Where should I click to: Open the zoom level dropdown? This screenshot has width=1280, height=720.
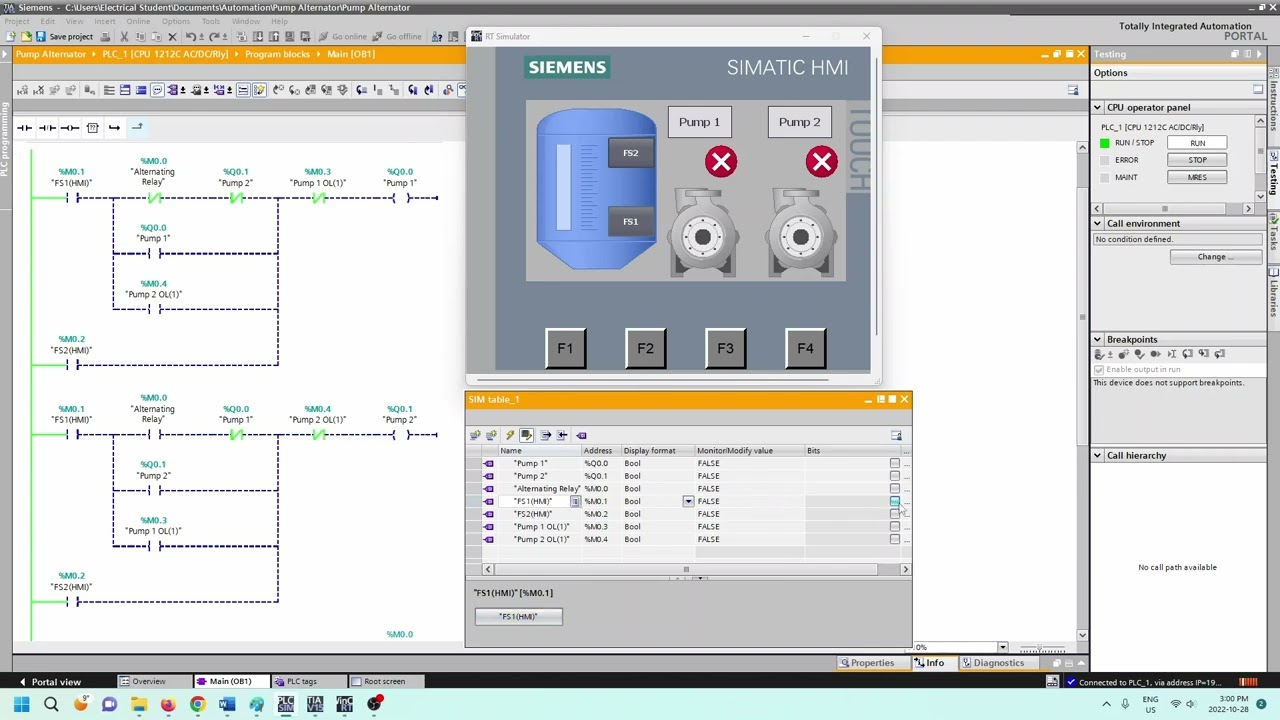point(1001,647)
